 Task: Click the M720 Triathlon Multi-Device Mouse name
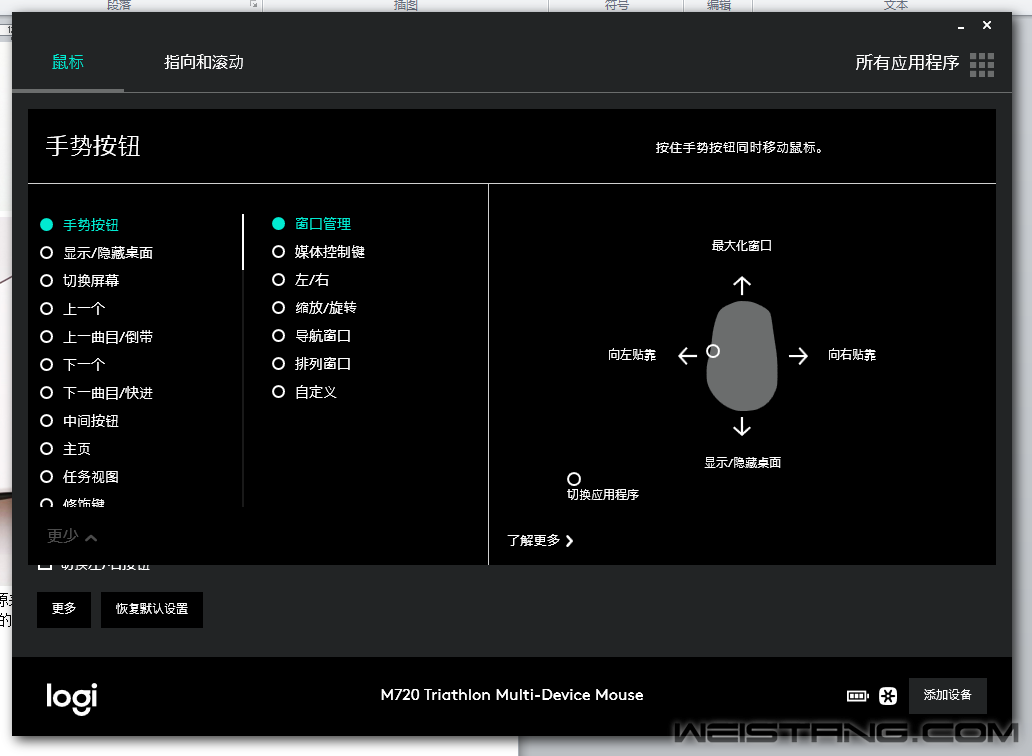(x=512, y=695)
